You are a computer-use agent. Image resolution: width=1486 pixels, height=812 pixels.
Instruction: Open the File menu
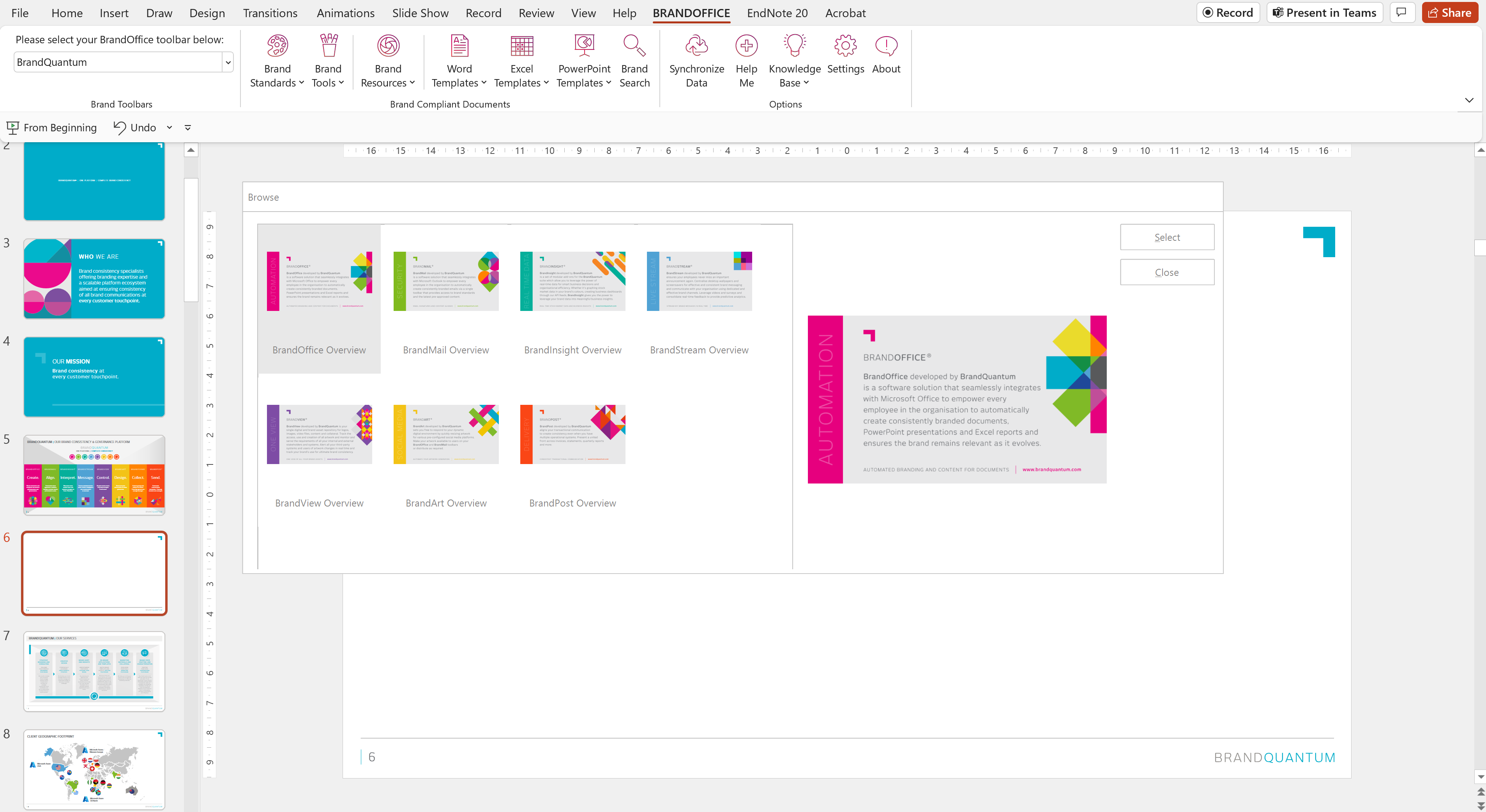[x=19, y=13]
